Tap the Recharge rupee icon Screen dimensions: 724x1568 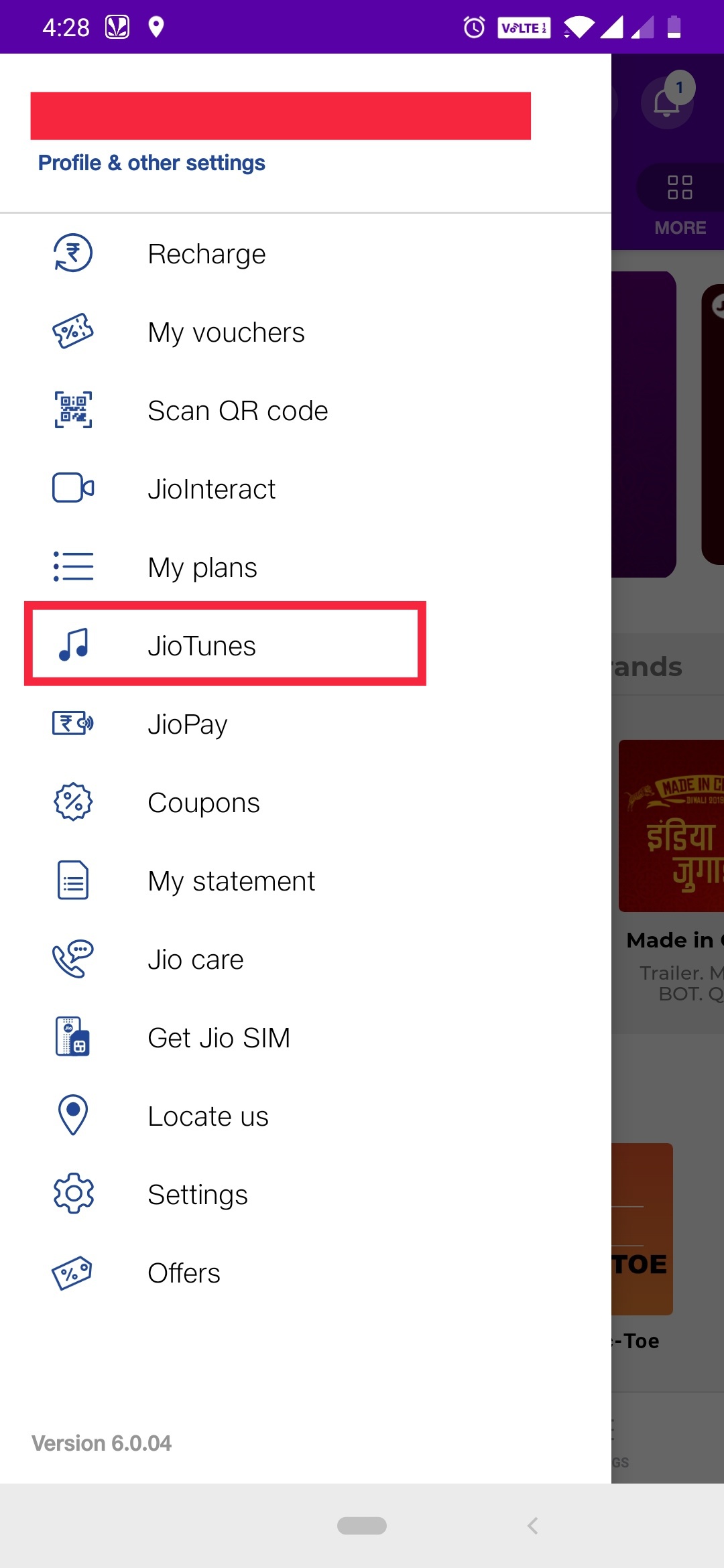click(x=73, y=253)
